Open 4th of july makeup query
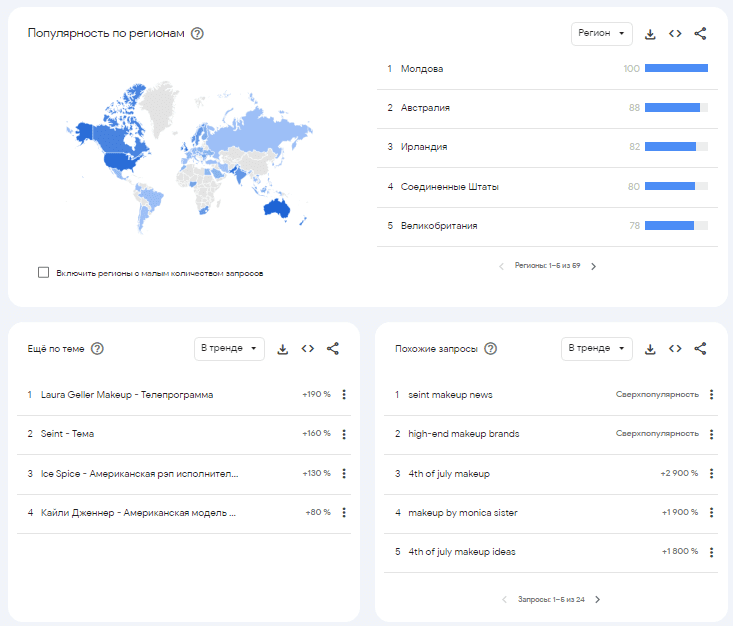Viewport: 733px width, 626px height. [449, 474]
